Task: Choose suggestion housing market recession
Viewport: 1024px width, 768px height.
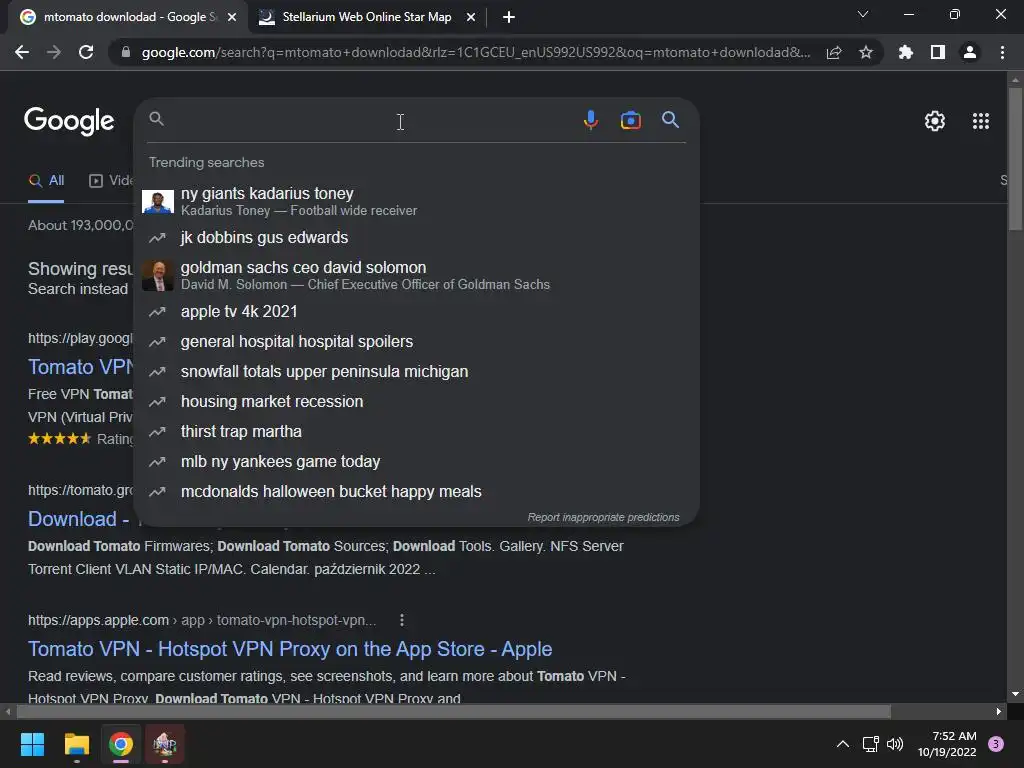Action: (417, 402)
